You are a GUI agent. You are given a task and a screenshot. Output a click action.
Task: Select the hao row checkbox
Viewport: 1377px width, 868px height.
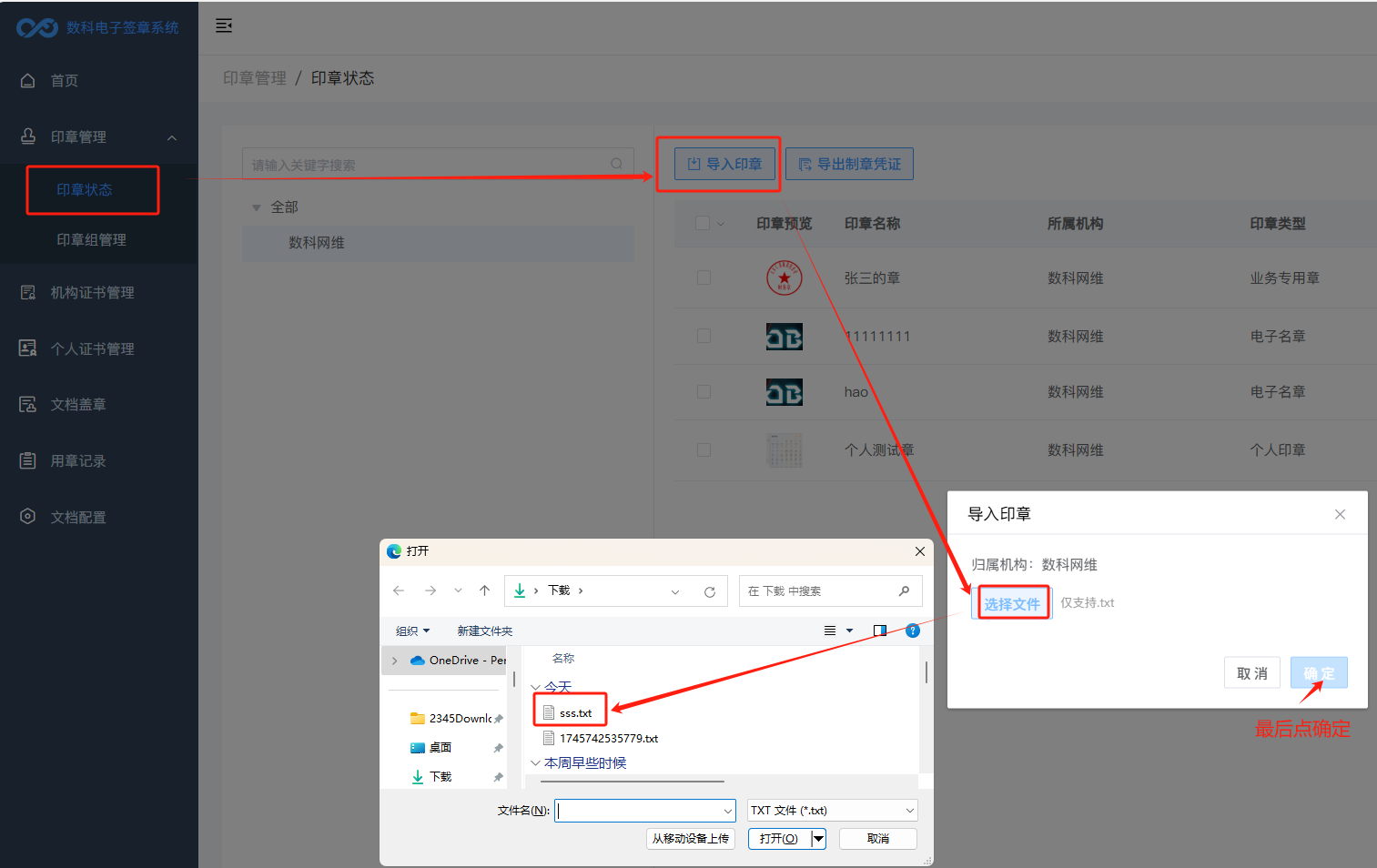tap(704, 391)
